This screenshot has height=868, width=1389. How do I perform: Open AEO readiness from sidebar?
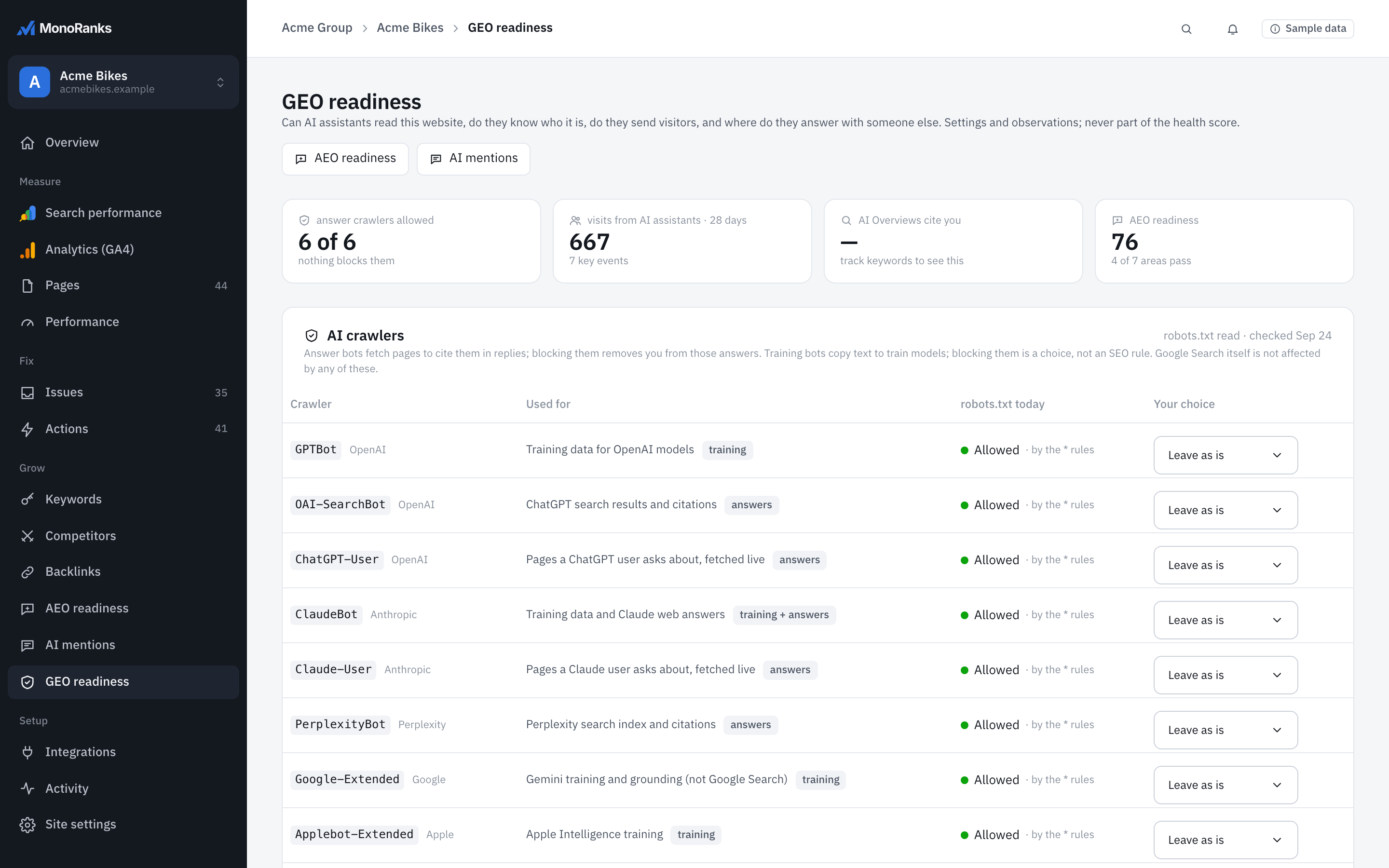pos(123,609)
